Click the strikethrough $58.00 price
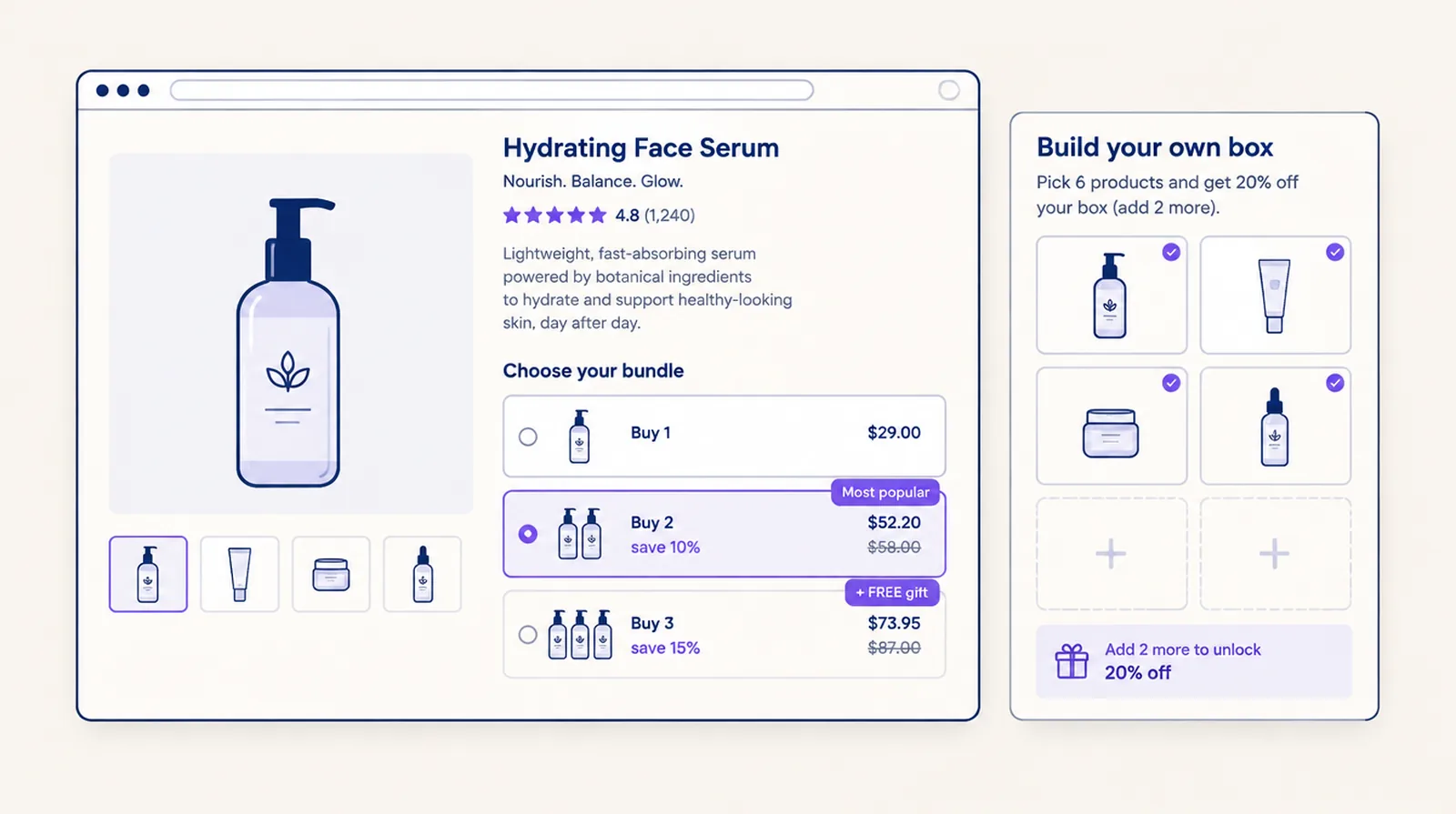Screen dimensions: 1456x814 click(894, 548)
